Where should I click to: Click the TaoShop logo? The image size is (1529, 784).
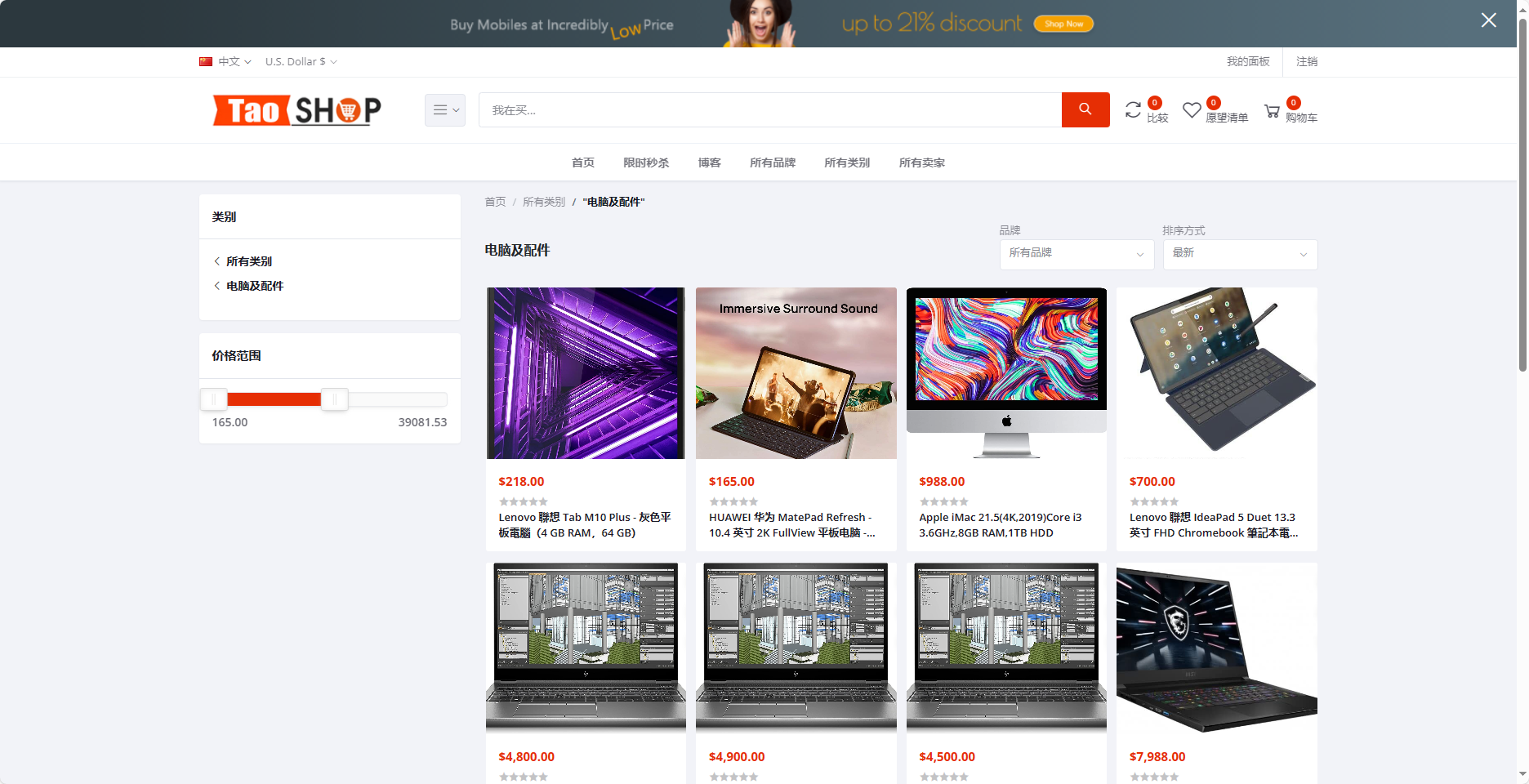tap(296, 110)
